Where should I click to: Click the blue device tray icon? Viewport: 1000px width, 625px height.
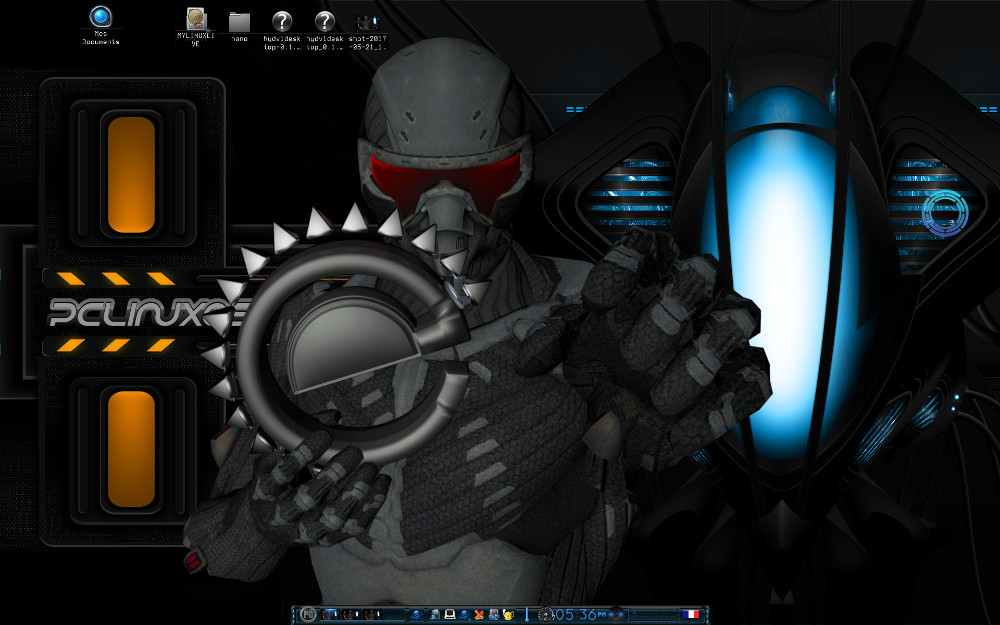point(494,615)
